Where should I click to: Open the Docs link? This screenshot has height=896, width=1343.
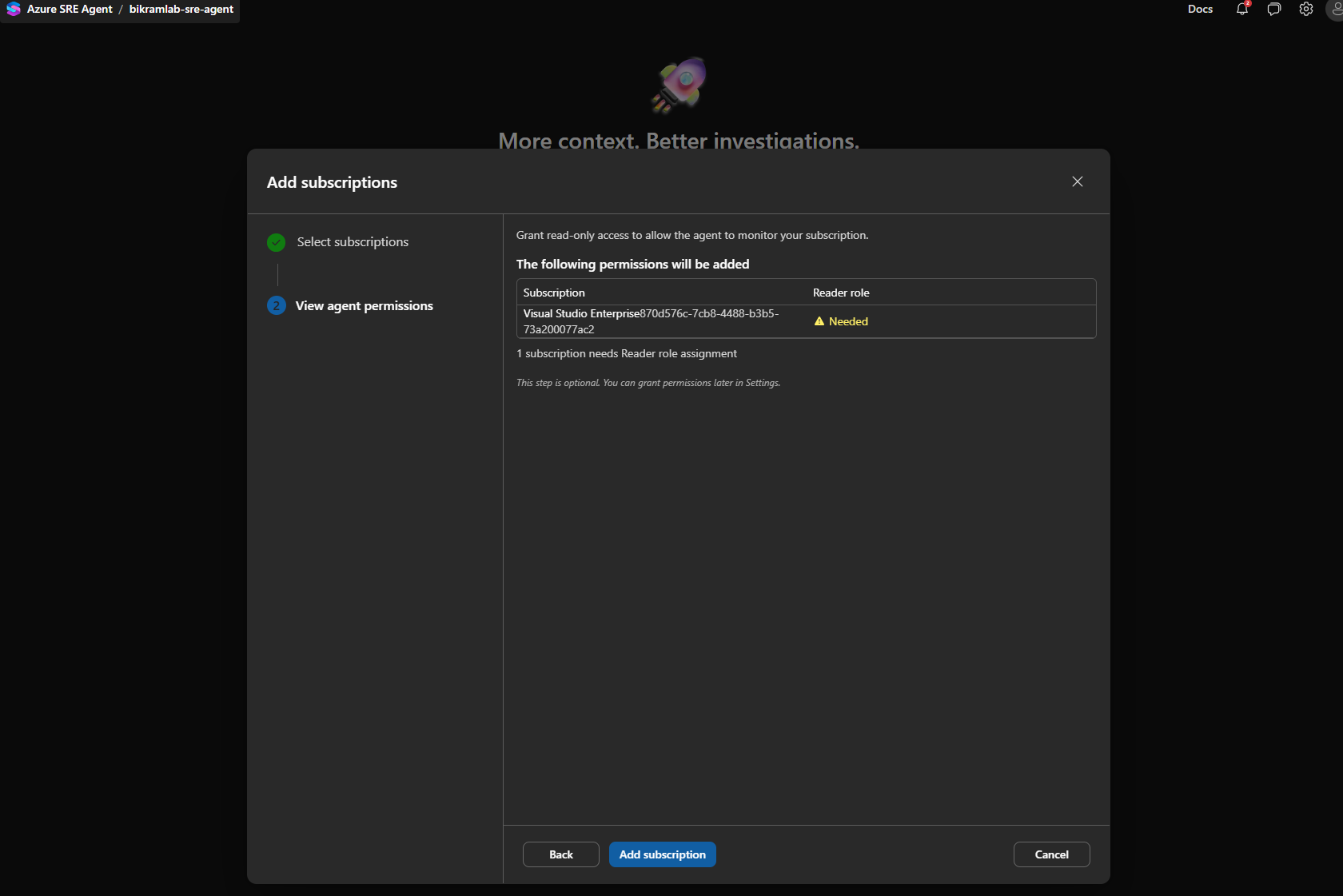[x=1200, y=9]
